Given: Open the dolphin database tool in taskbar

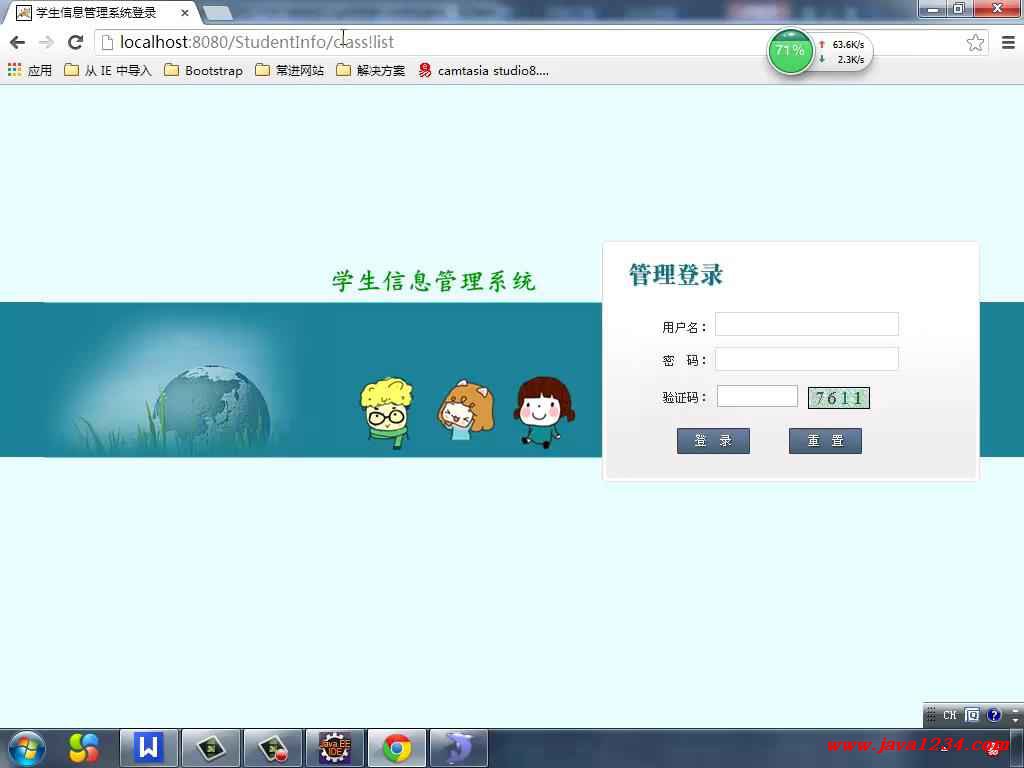Looking at the screenshot, I should 458,748.
